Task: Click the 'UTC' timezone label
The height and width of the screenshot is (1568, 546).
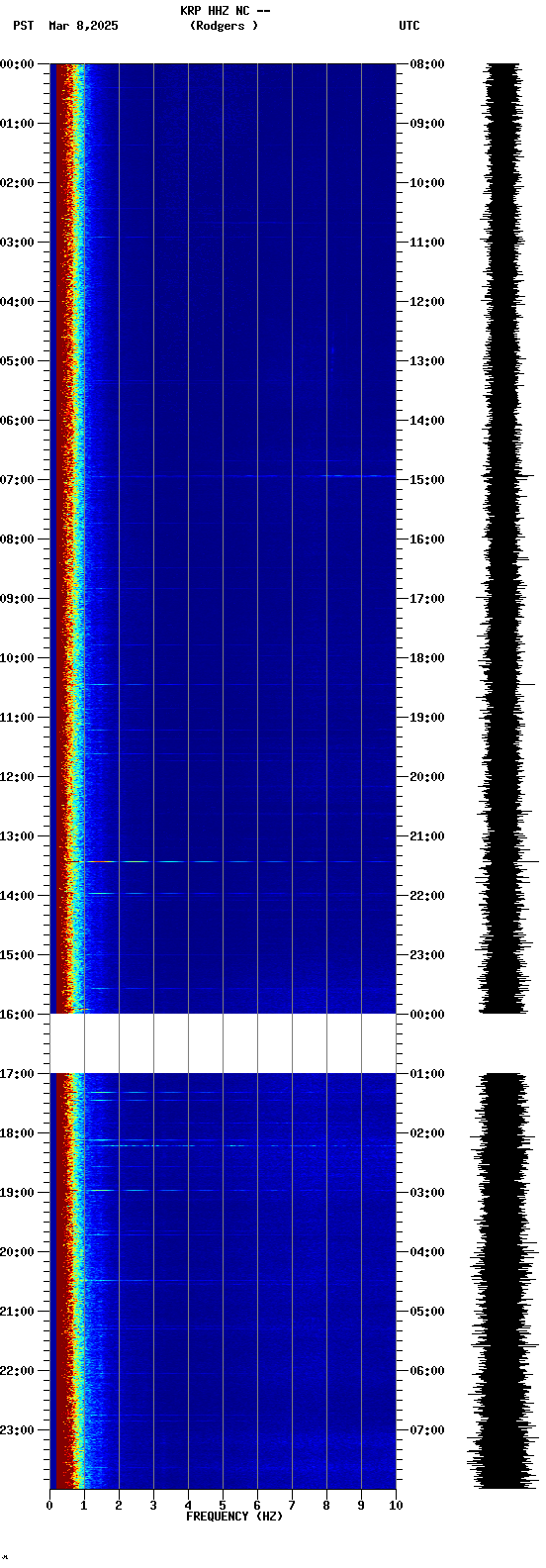Action: 409,26
